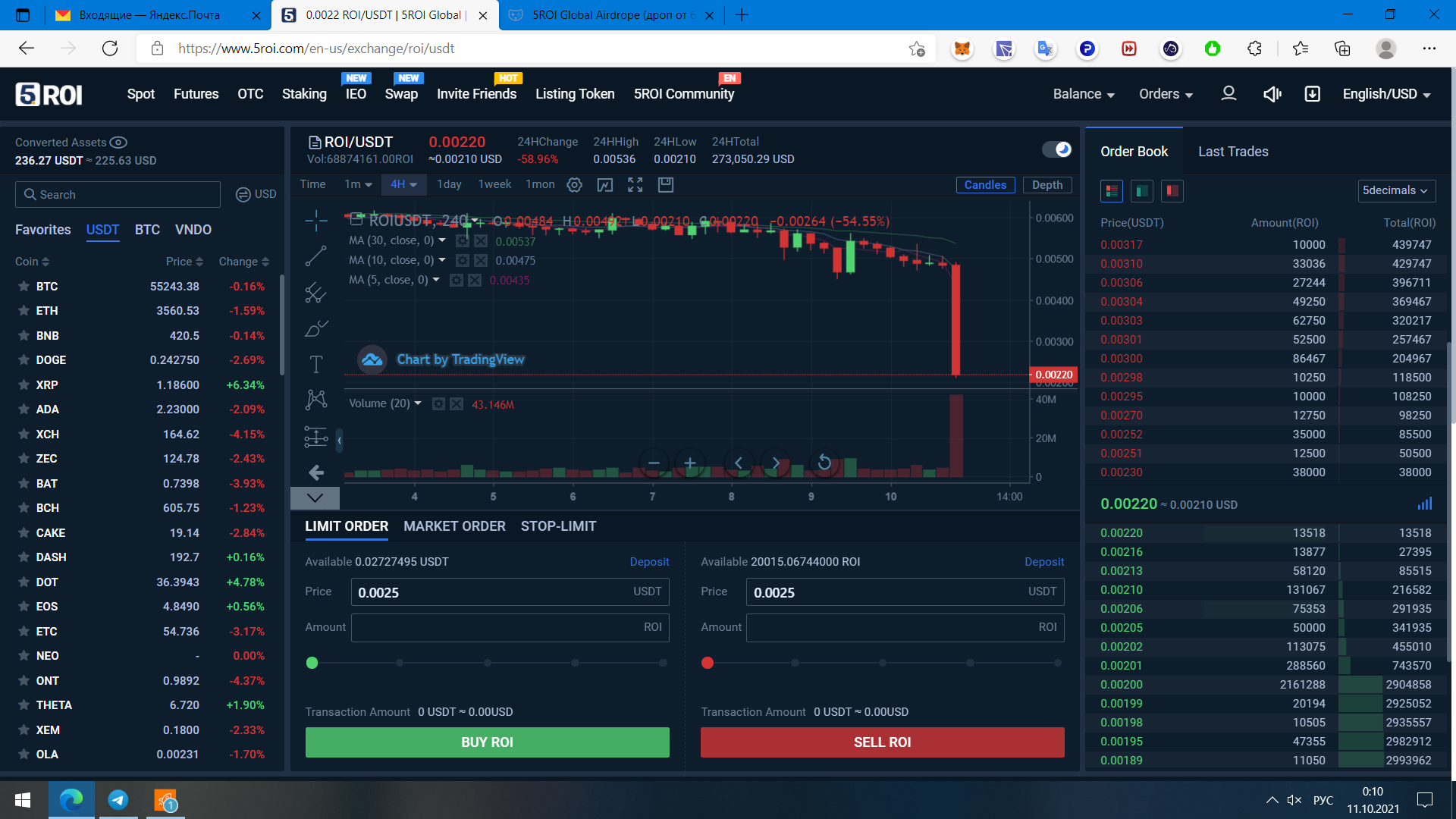This screenshot has height=819, width=1456.
Task: Open the 1m interval dropdown
Action: [x=358, y=184]
